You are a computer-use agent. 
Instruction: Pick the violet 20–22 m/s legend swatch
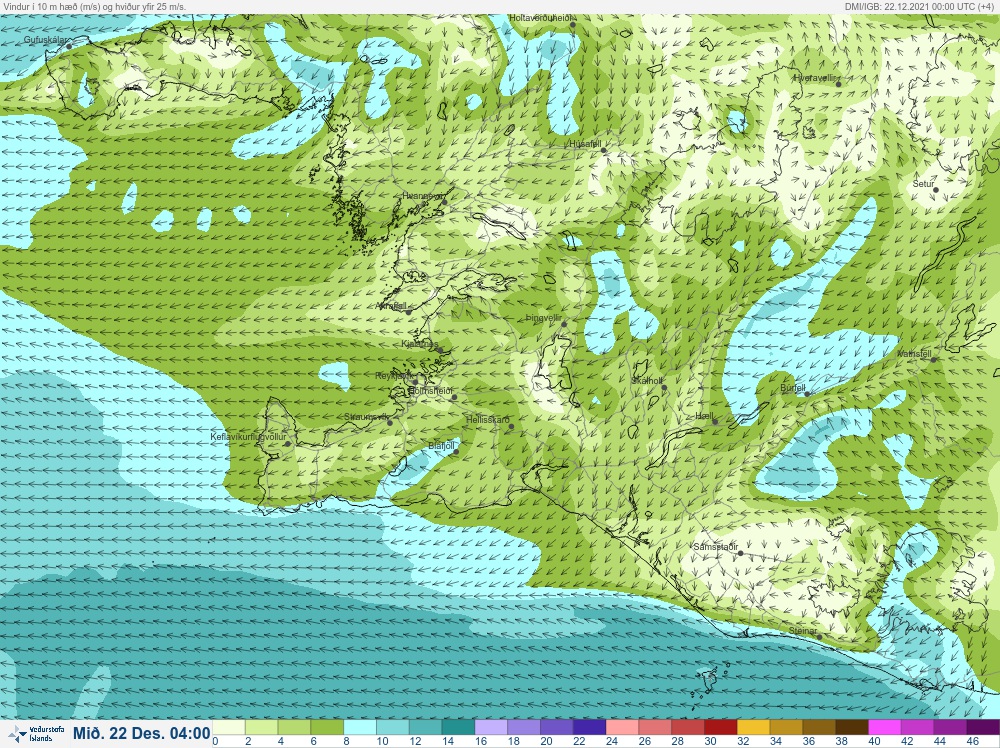pos(557,728)
